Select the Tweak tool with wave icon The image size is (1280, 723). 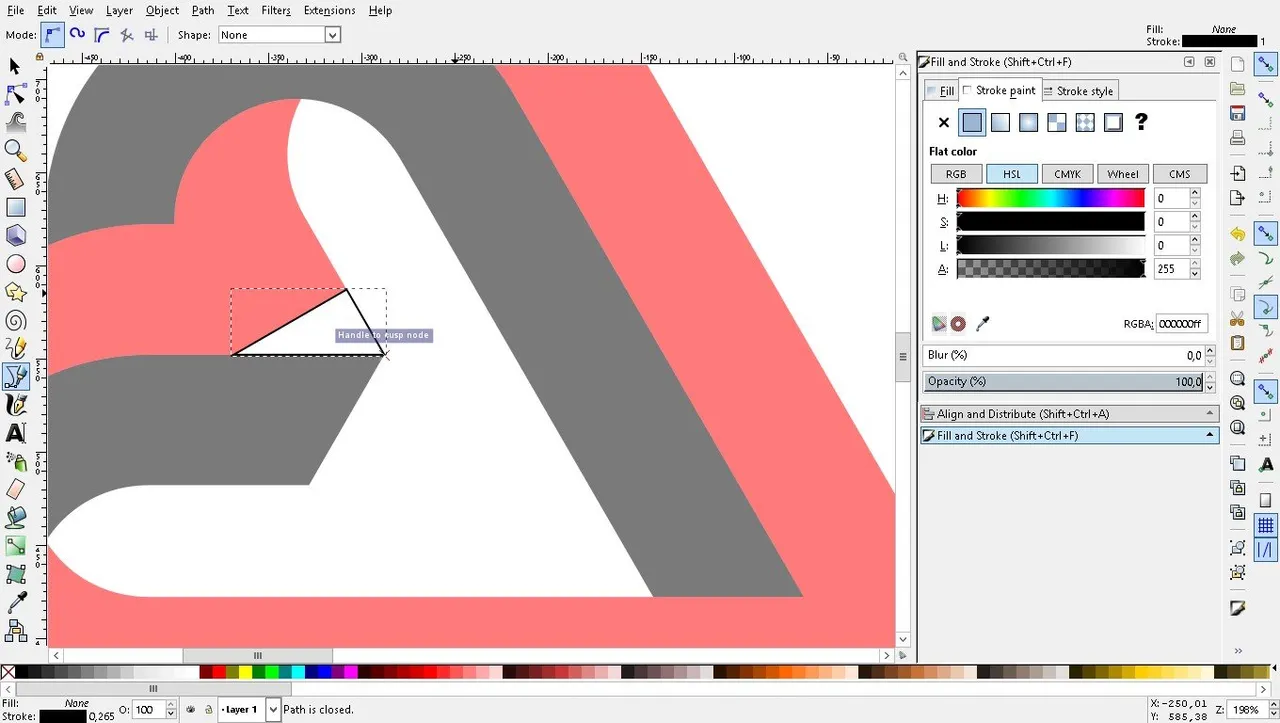coord(15,122)
